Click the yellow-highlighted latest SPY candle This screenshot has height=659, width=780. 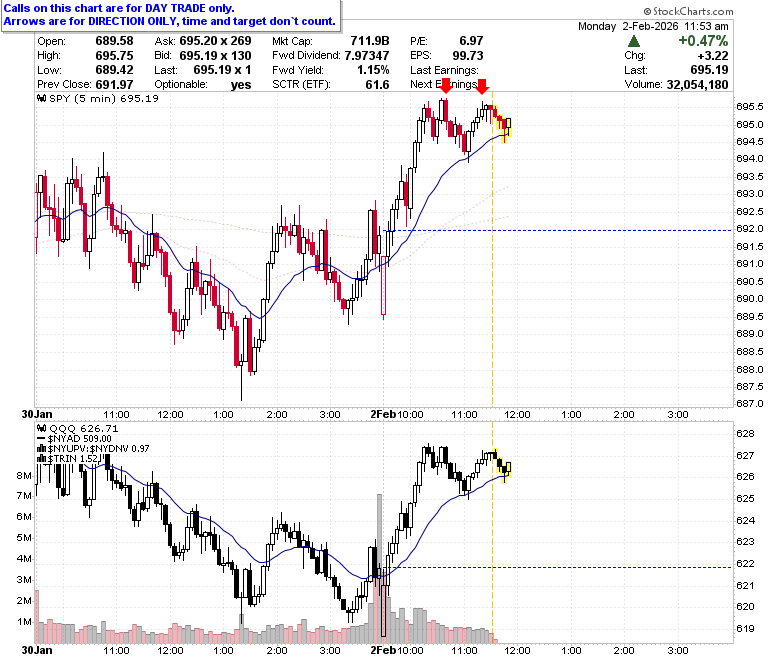click(x=508, y=124)
